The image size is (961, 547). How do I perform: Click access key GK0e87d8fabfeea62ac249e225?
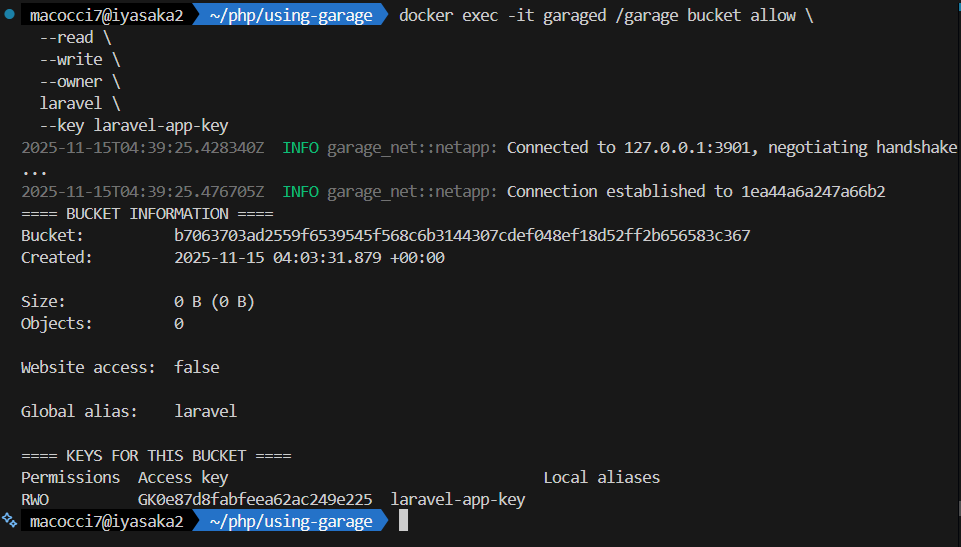click(255, 499)
